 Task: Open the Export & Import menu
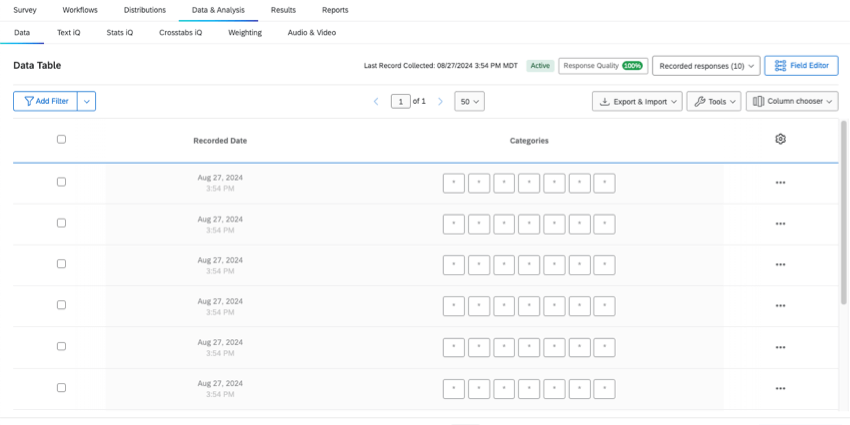(637, 102)
